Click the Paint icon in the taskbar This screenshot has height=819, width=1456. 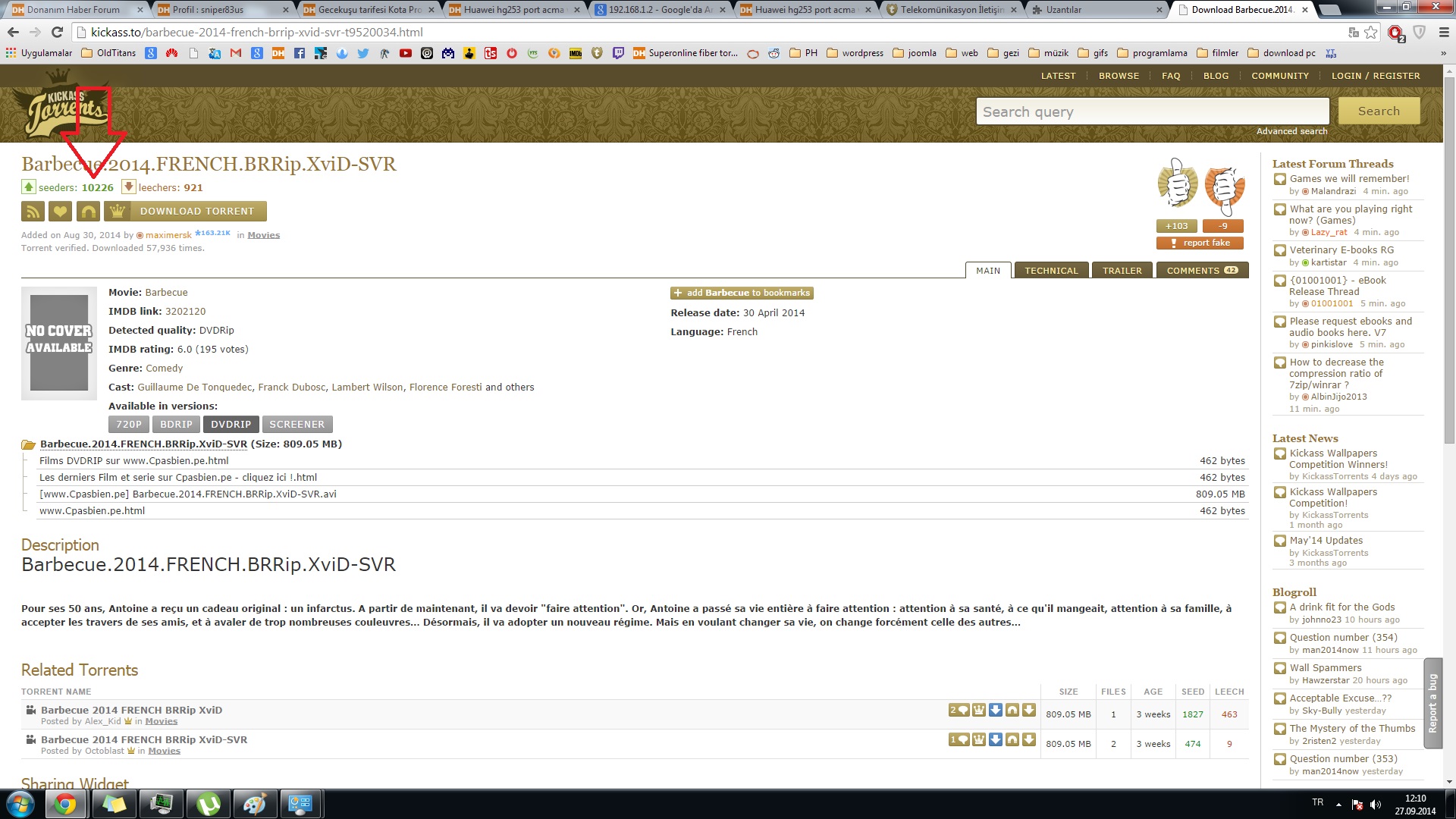[x=254, y=804]
